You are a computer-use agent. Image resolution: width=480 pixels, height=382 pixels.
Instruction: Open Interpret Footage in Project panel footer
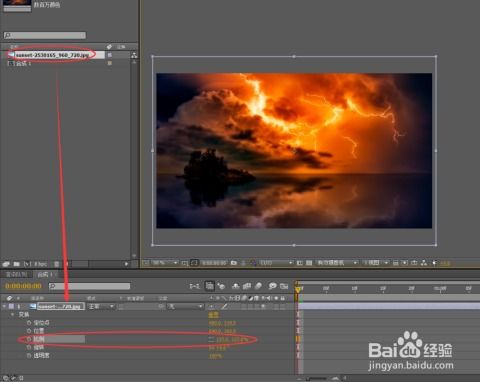pyautogui.click(x=6, y=264)
